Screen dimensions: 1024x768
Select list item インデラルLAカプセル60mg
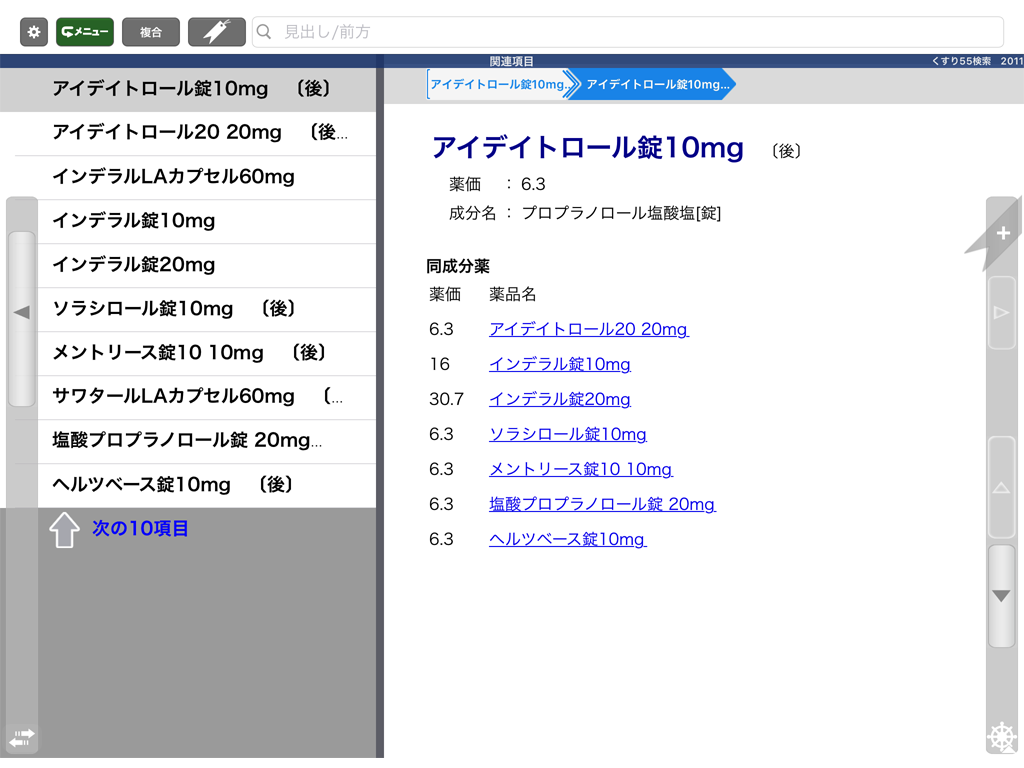[x=188, y=177]
